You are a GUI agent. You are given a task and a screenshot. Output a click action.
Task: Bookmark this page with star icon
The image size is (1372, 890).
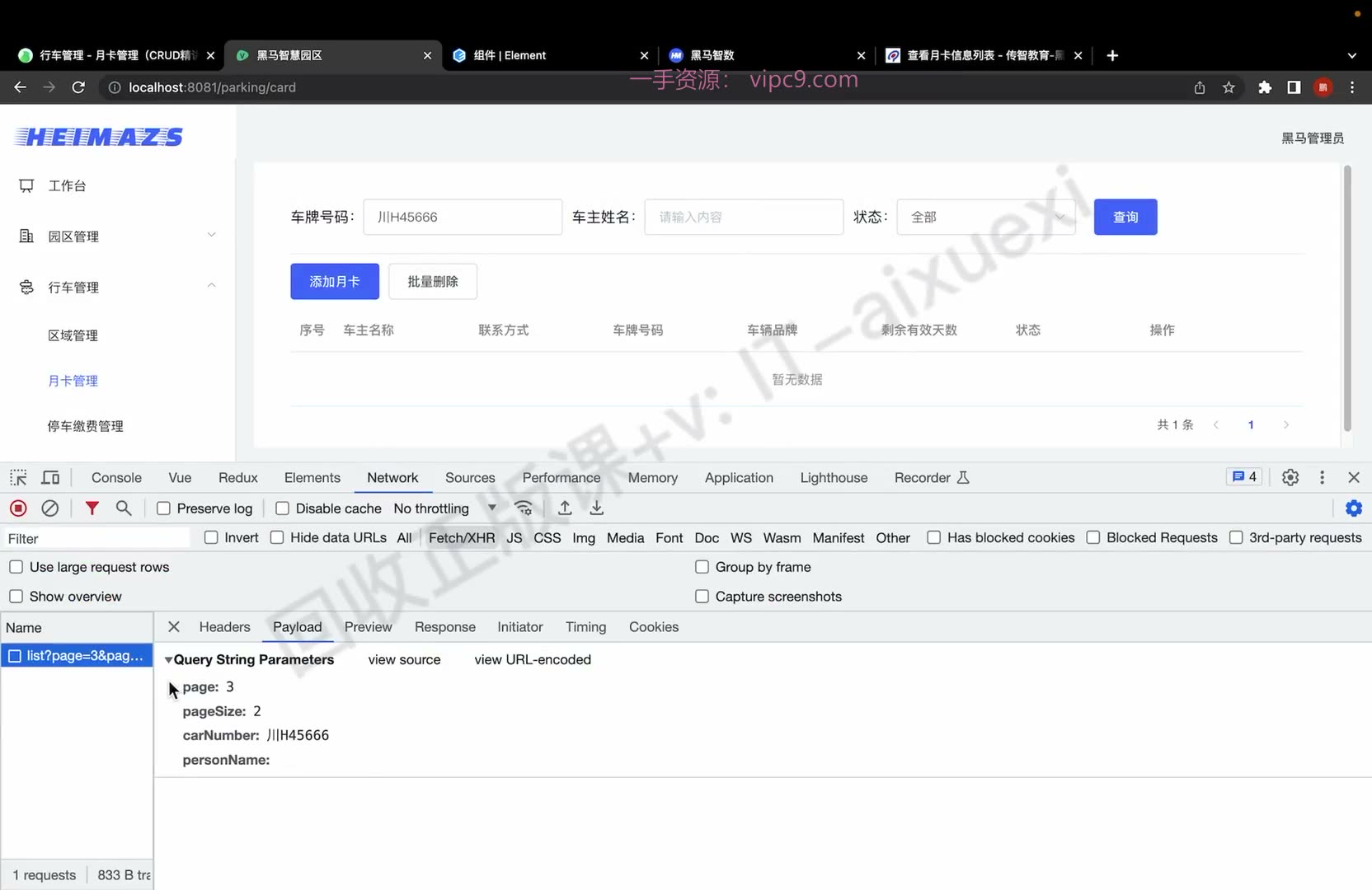point(1229,87)
